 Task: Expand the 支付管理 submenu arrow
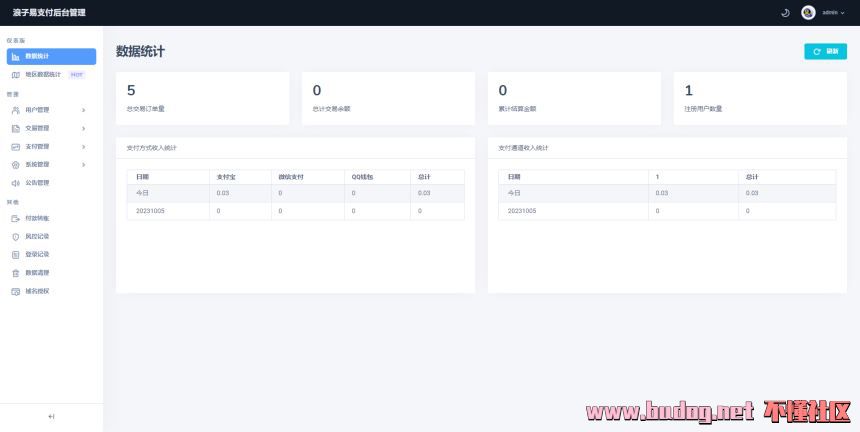tap(83, 146)
